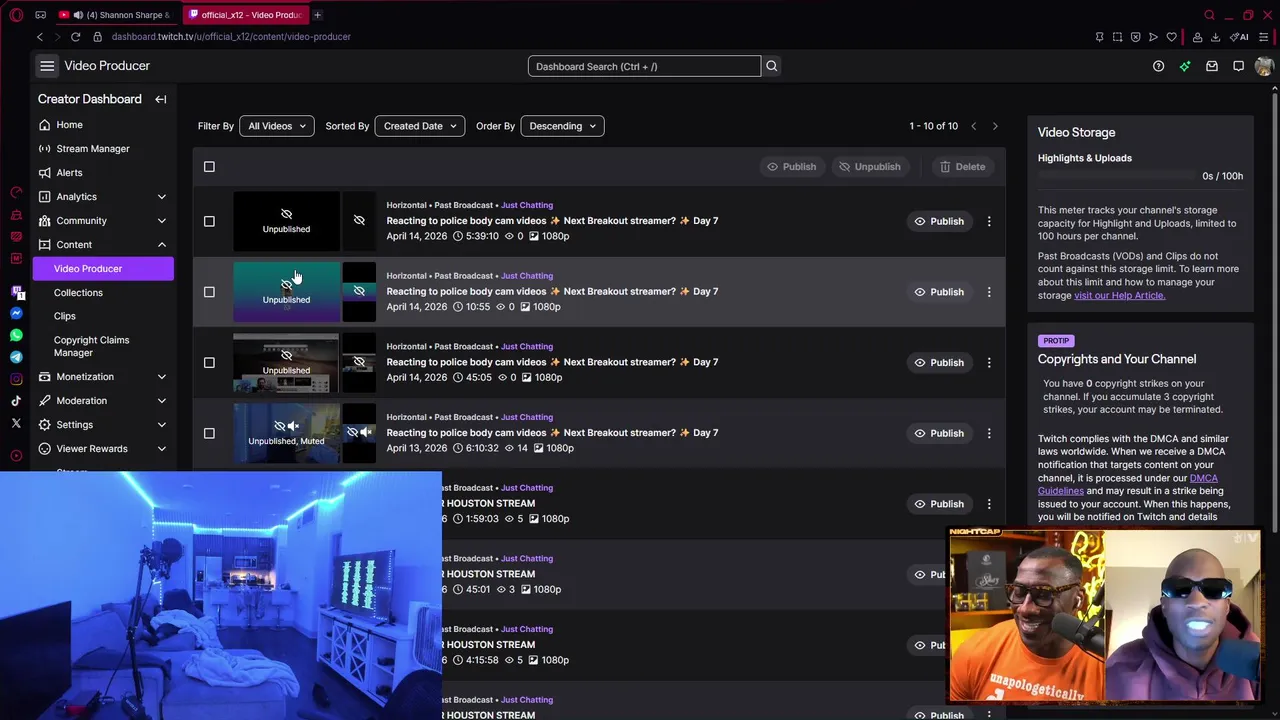The height and width of the screenshot is (720, 1280).
Task: Open TikTok in the Opera sidebar
Action: point(16,401)
